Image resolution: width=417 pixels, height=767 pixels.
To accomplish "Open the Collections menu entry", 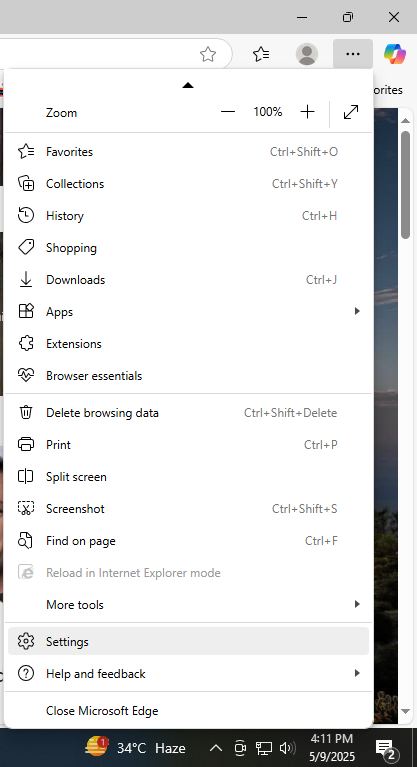I will pyautogui.click(x=188, y=183).
